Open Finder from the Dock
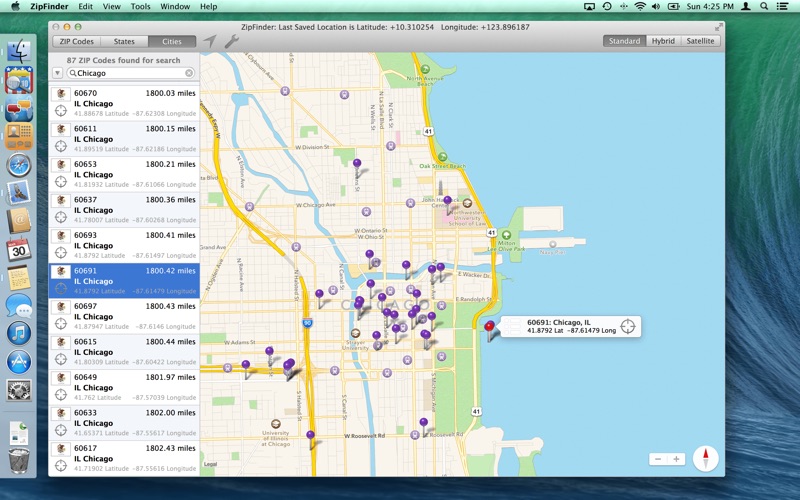This screenshot has height=500, width=800. coord(19,51)
